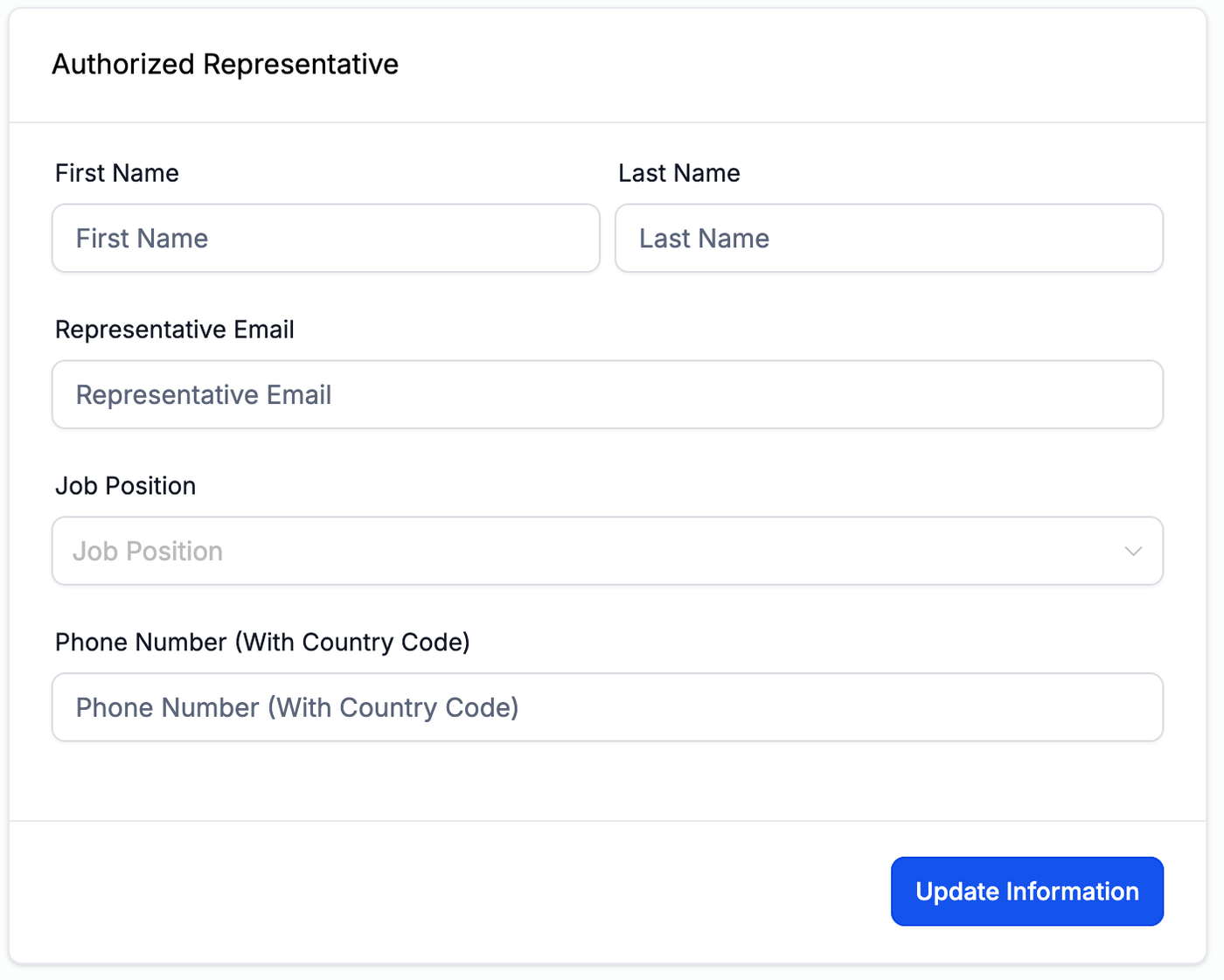Image resolution: width=1224 pixels, height=980 pixels.
Task: Click the Update Information button
Action: (1026, 892)
